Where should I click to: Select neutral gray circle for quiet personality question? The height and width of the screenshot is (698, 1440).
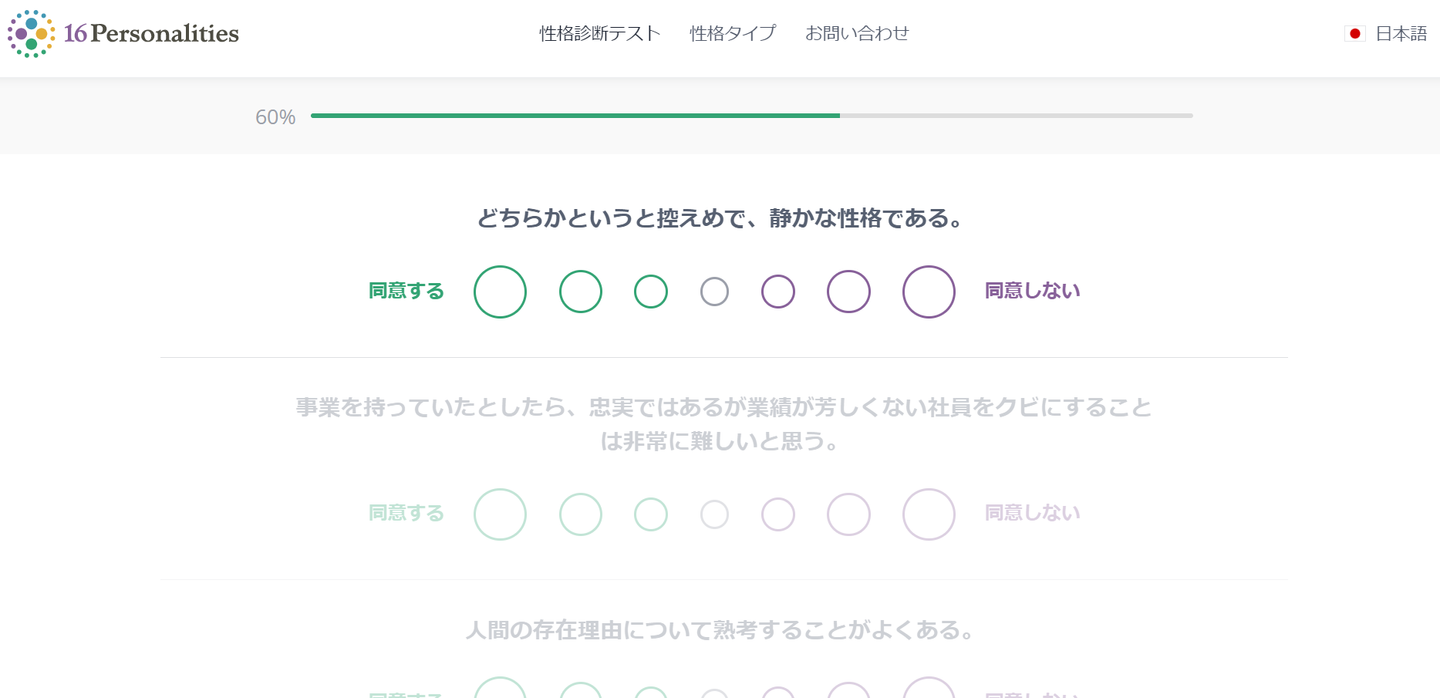click(714, 292)
